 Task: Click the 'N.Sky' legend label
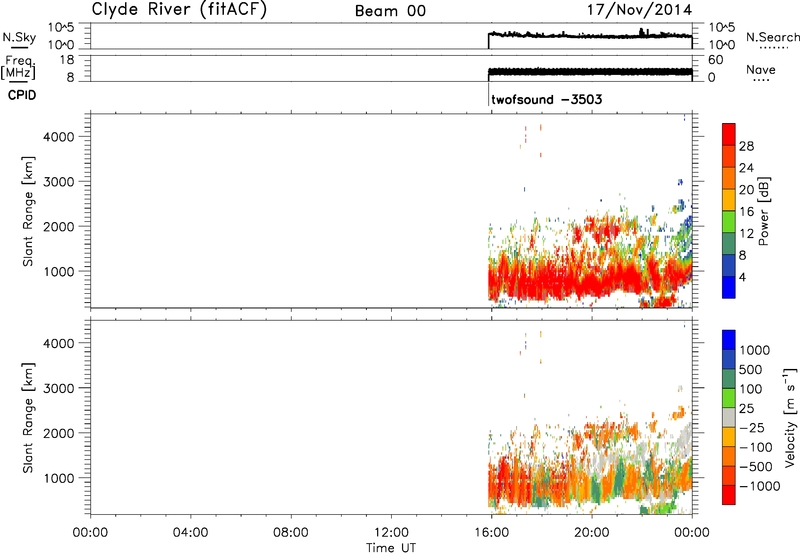(x=19, y=37)
